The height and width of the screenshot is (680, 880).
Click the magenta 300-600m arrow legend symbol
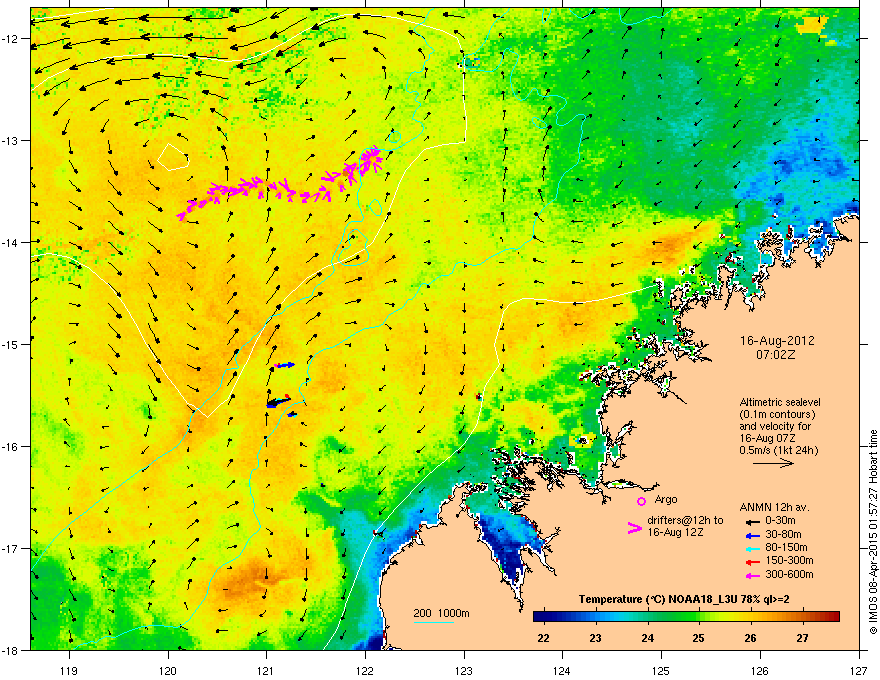[753, 575]
